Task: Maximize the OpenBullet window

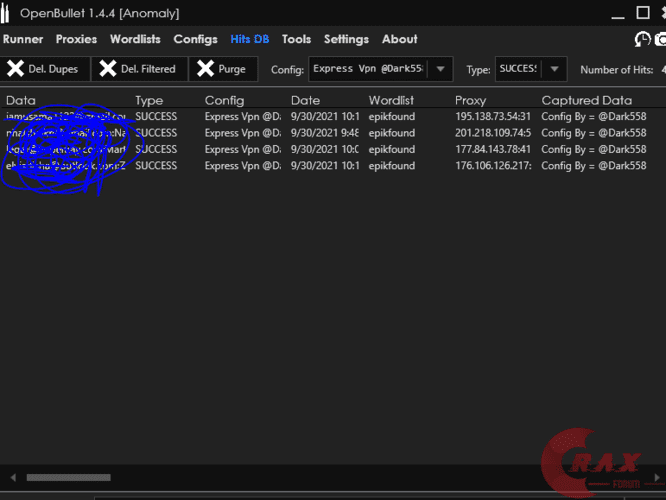Action: click(x=643, y=13)
